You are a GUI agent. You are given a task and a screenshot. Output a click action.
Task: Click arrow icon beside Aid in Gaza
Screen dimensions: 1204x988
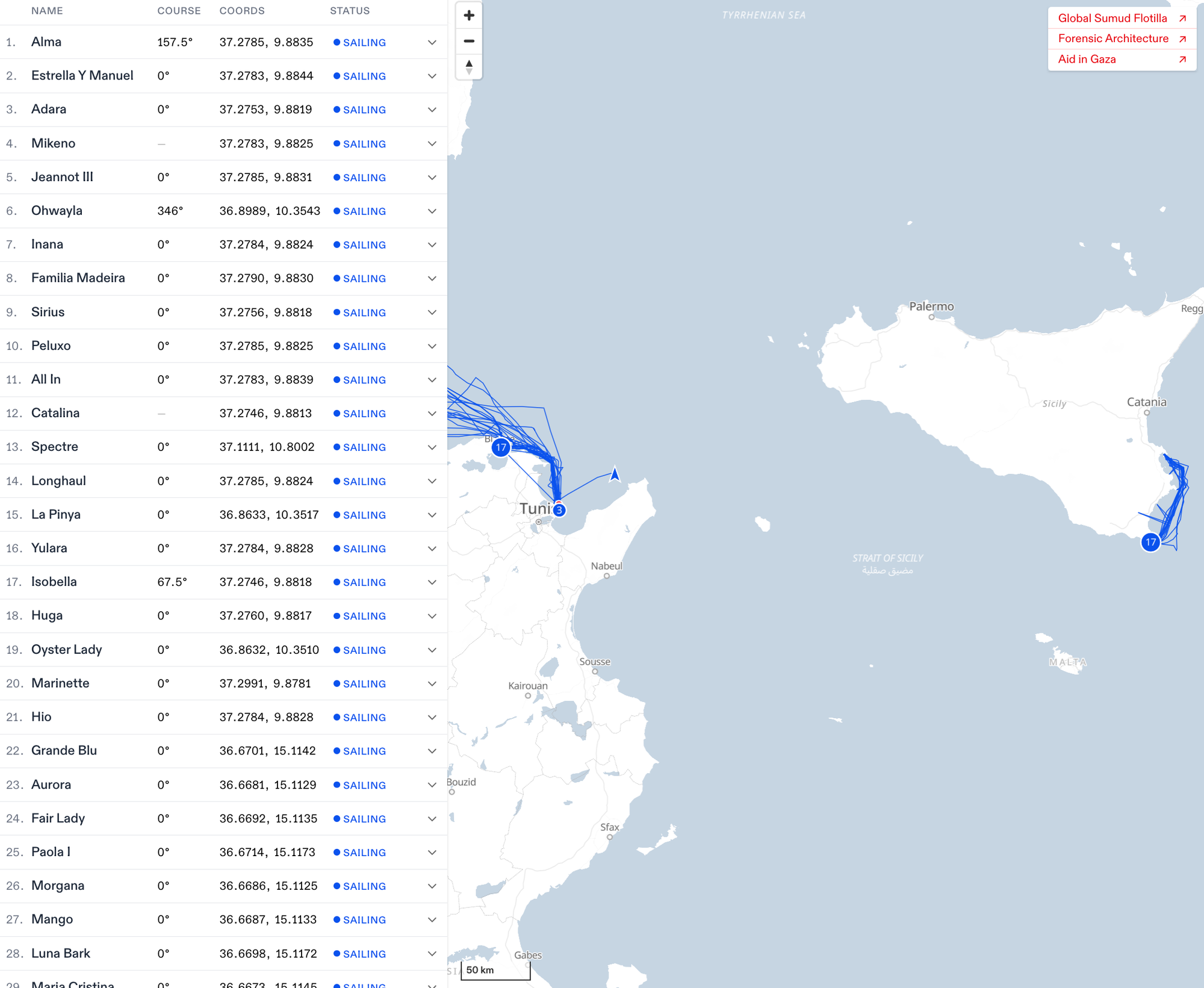pyautogui.click(x=1182, y=59)
